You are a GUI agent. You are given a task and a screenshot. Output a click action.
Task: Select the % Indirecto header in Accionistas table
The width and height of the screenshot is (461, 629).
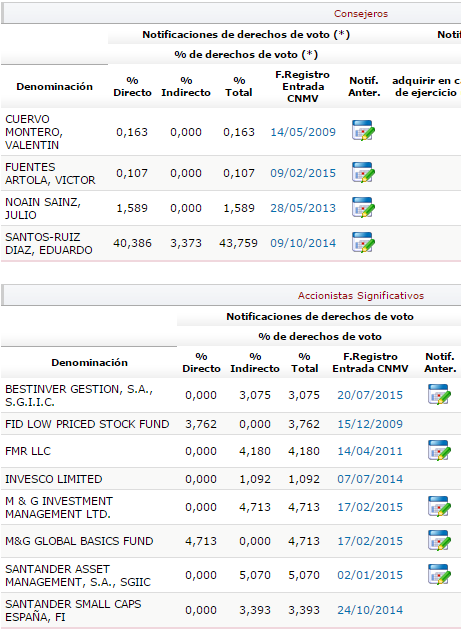[255, 363]
